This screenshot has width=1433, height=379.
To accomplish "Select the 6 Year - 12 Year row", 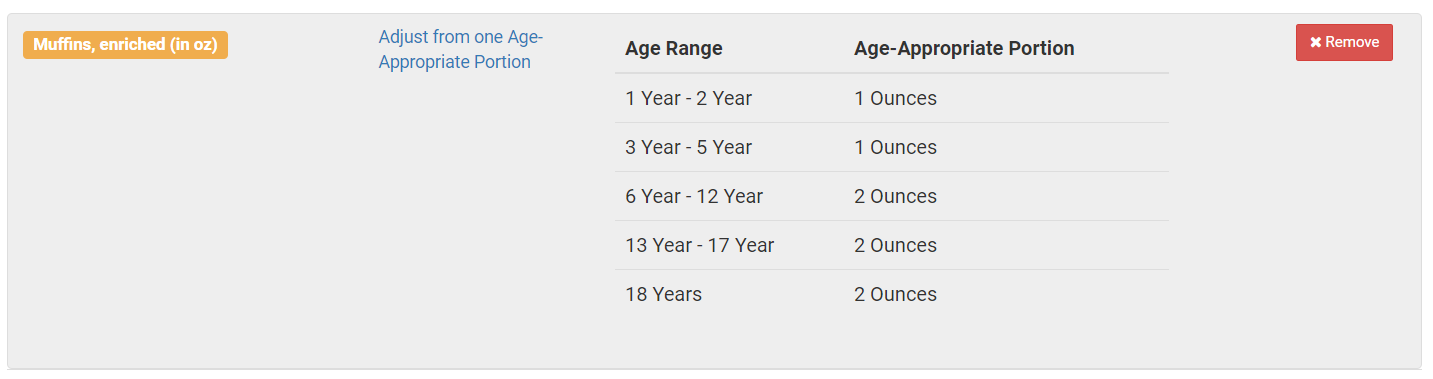I will point(892,196).
